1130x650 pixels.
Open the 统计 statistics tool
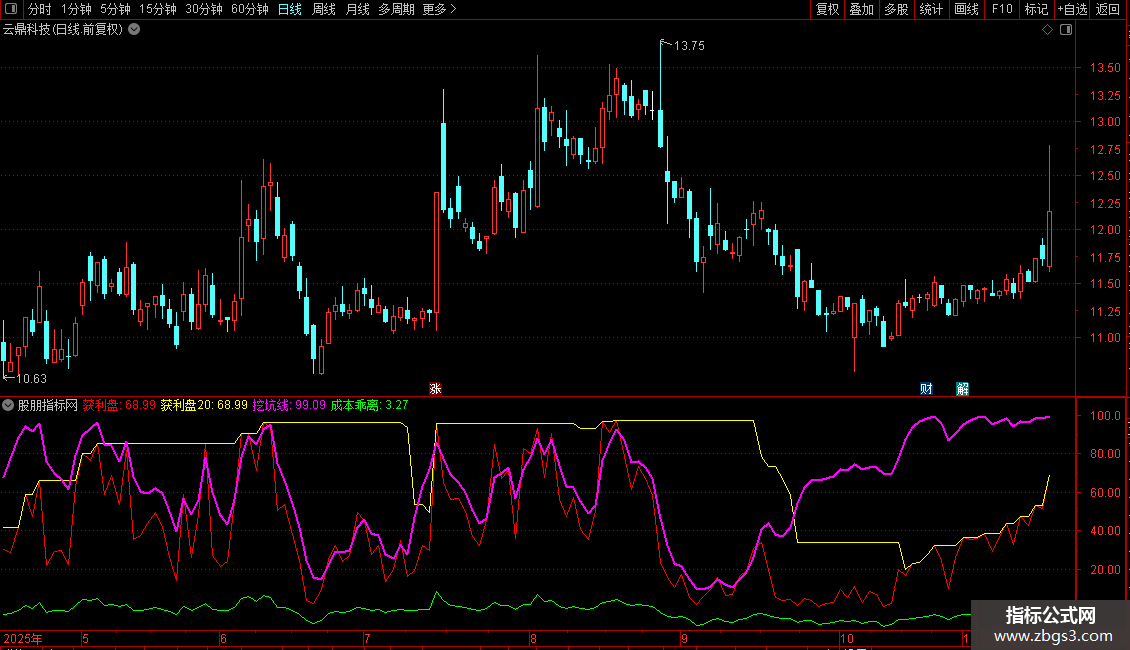pos(931,10)
